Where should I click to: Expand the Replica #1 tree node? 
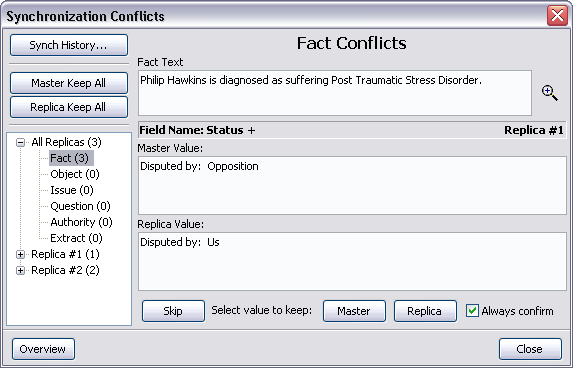(x=21, y=254)
